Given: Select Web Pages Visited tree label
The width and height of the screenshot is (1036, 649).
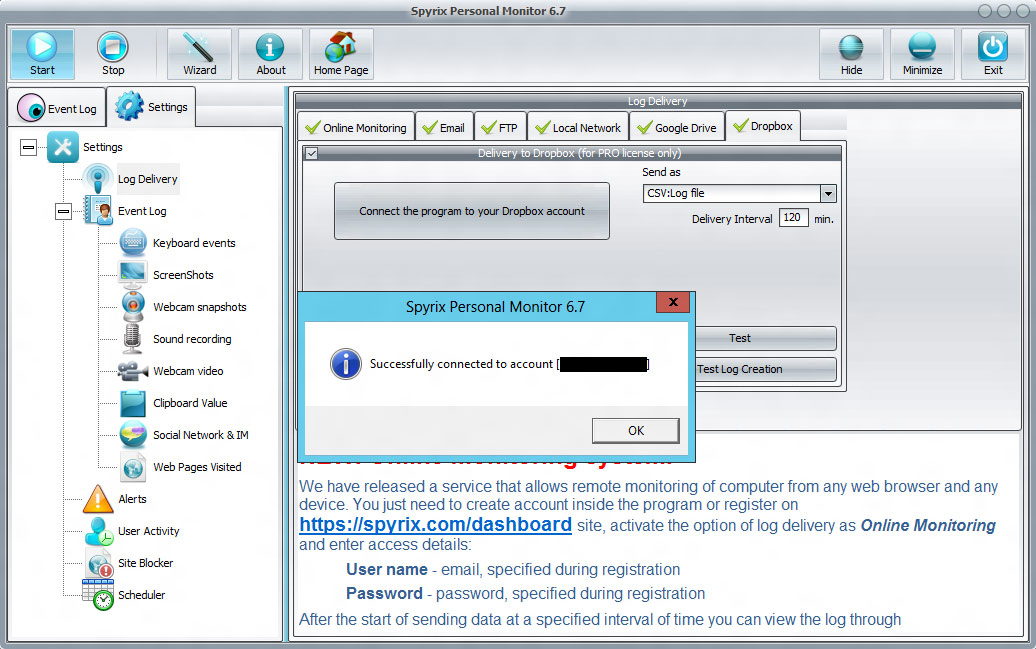Looking at the screenshot, I should [197, 467].
